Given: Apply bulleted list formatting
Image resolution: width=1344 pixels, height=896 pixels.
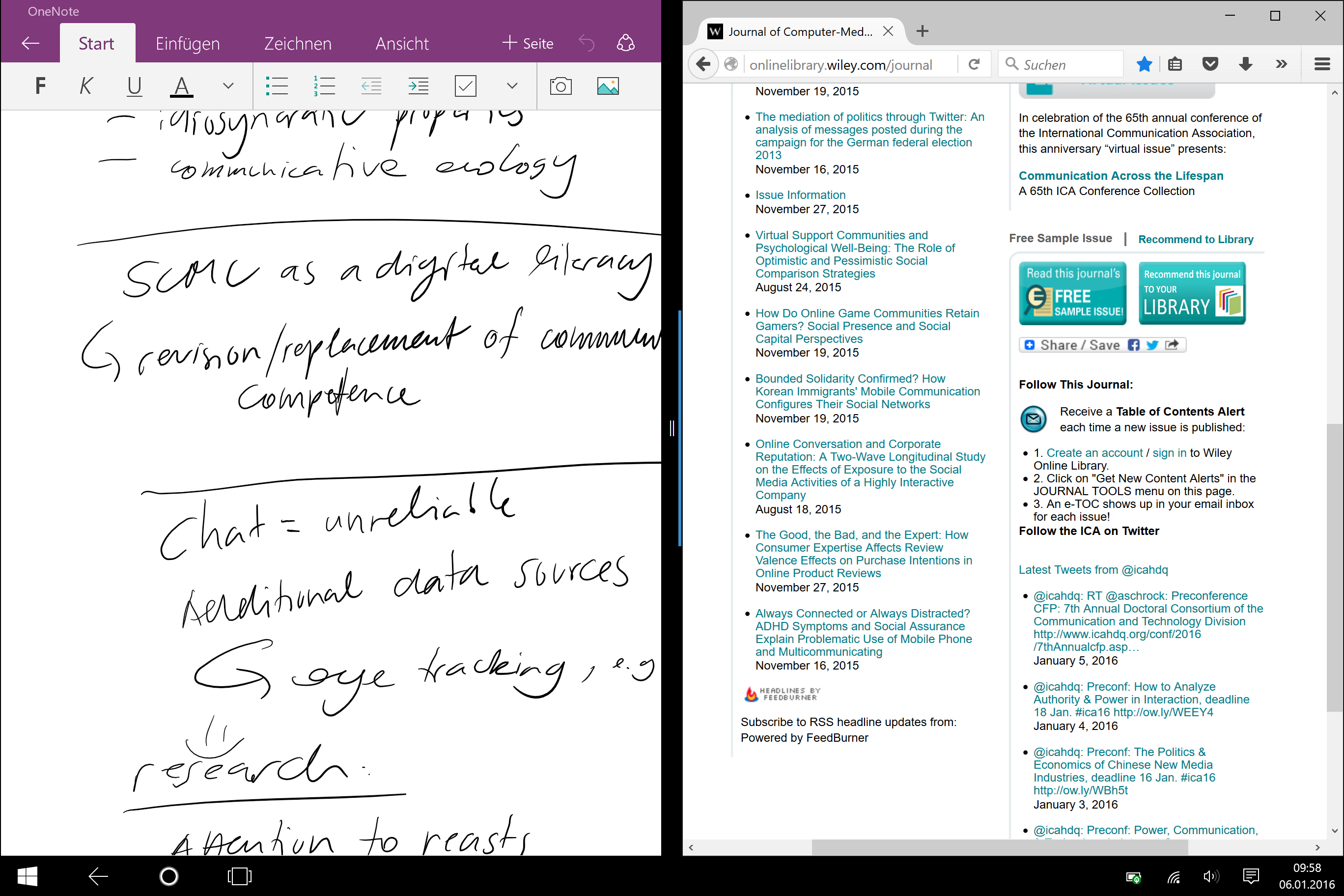Looking at the screenshot, I should click(x=277, y=86).
